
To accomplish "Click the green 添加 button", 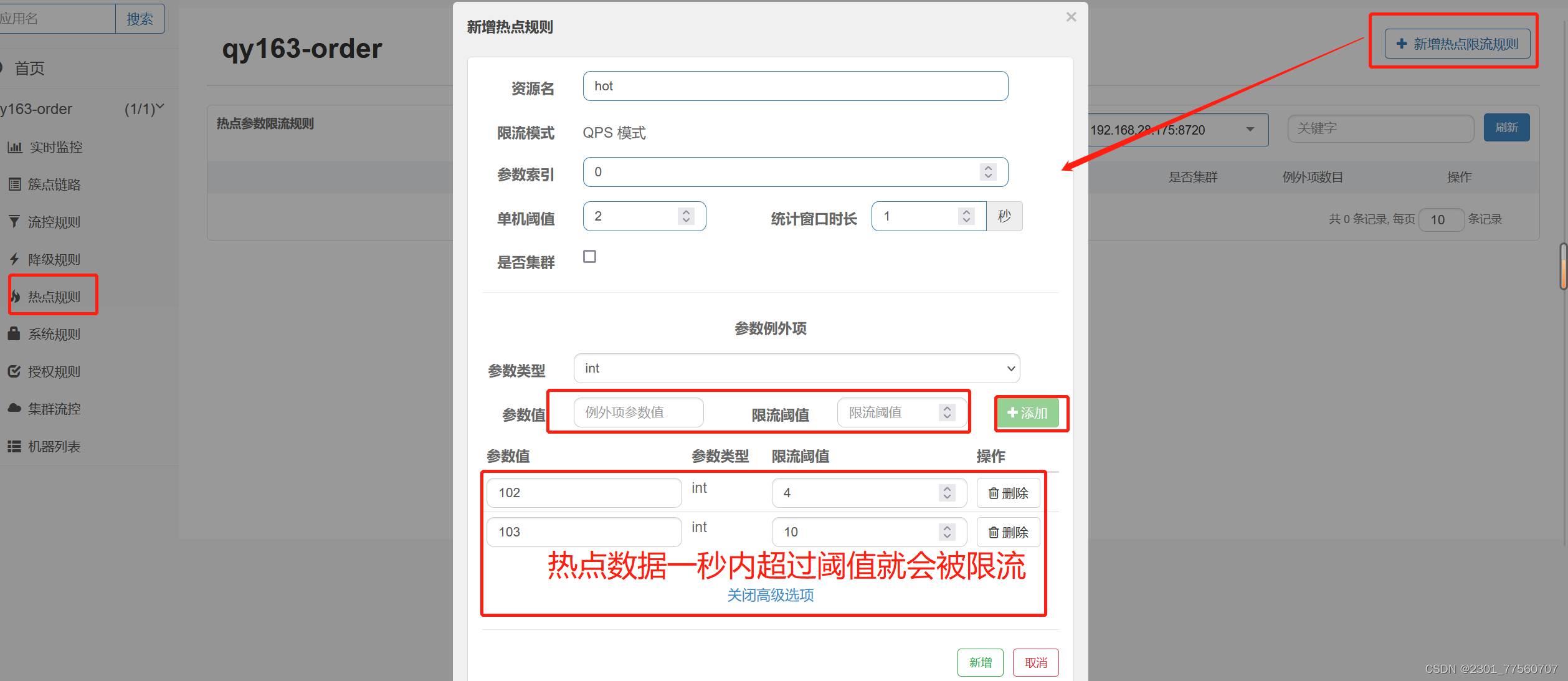I will pos(1027,413).
